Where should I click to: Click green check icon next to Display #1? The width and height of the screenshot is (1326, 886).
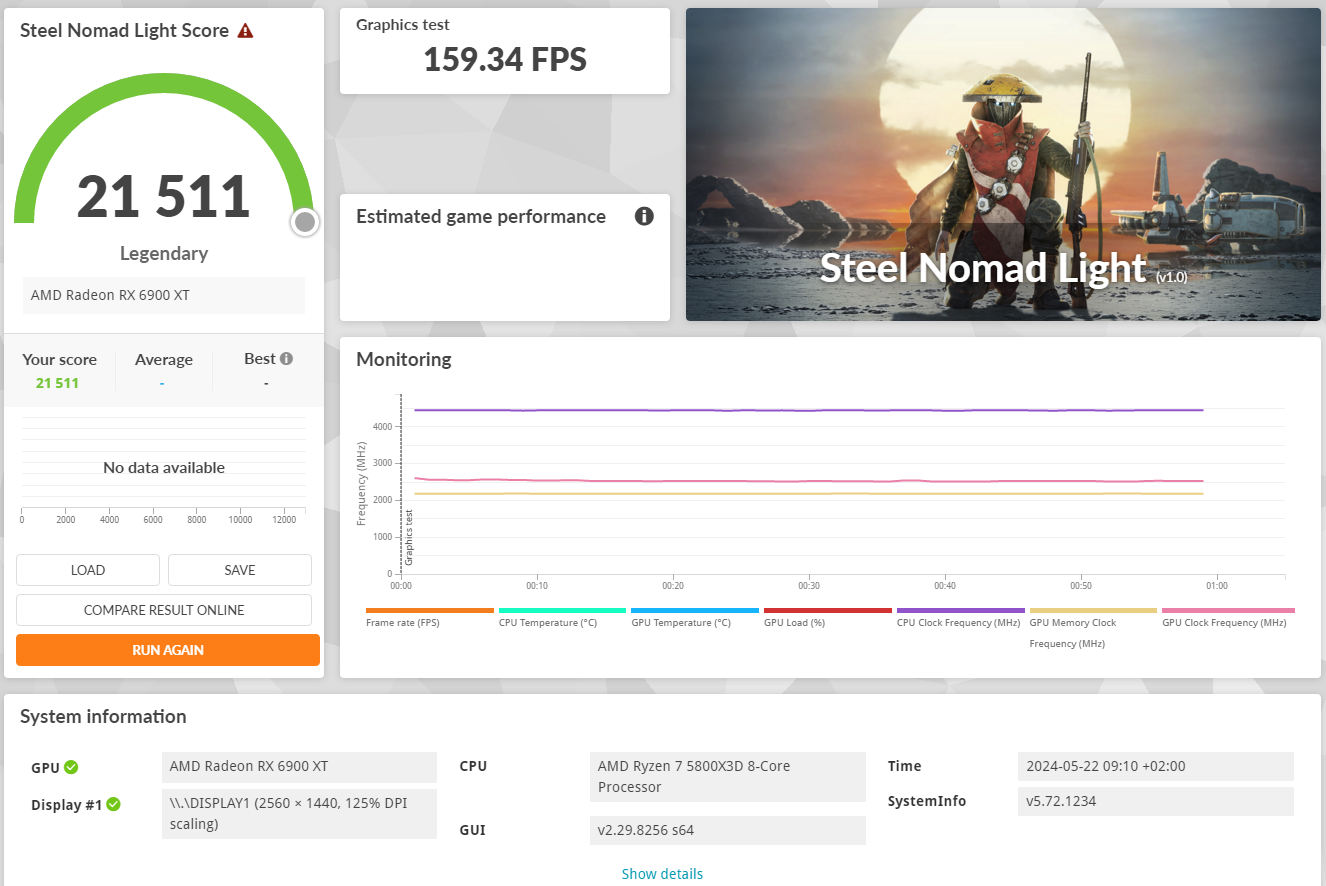[114, 804]
